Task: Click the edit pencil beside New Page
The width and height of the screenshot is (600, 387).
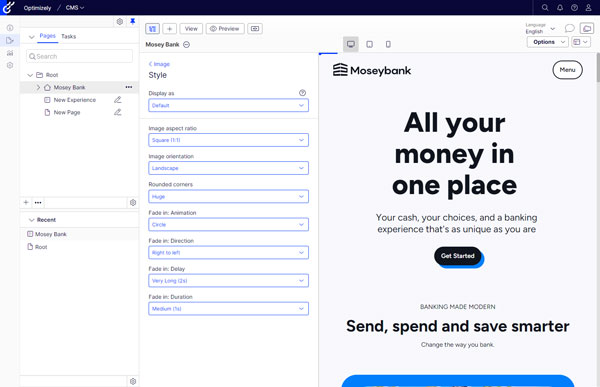Action: [117, 112]
